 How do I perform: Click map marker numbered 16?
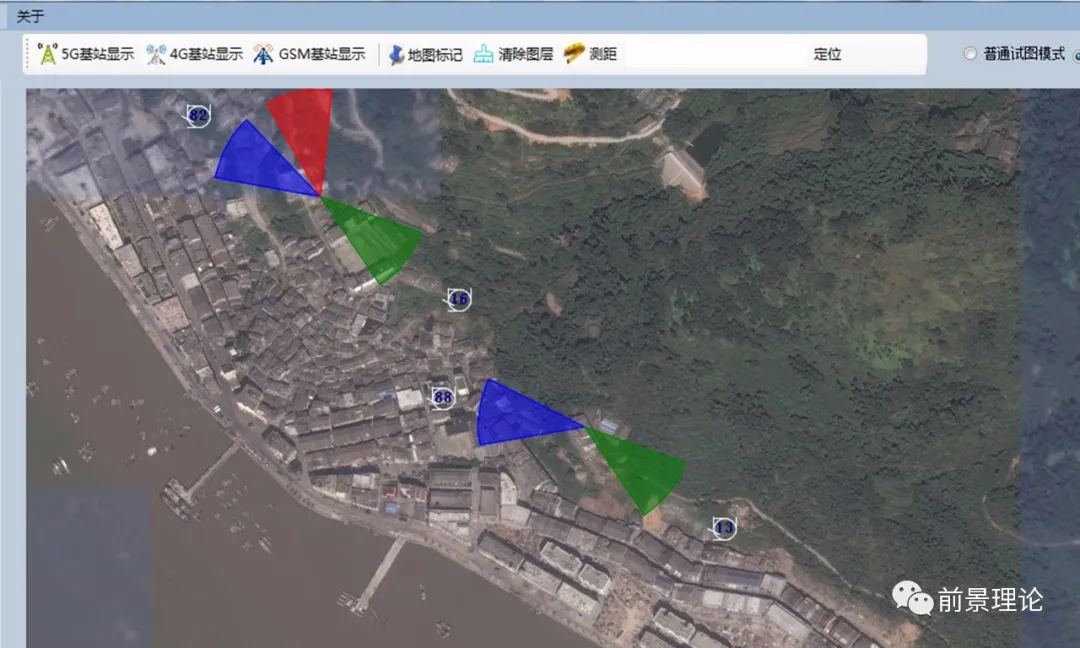point(458,299)
